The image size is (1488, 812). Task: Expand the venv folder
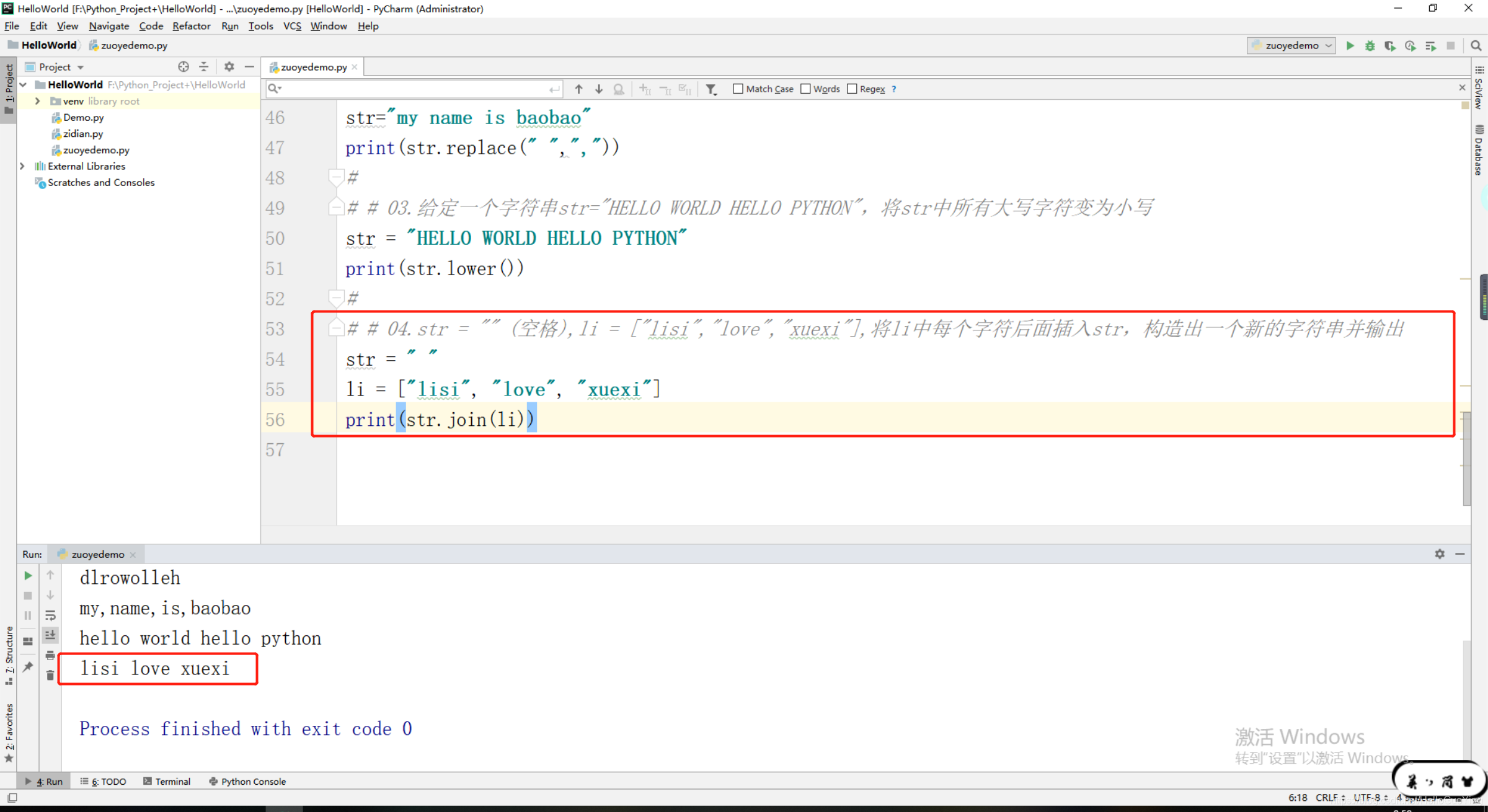37,101
